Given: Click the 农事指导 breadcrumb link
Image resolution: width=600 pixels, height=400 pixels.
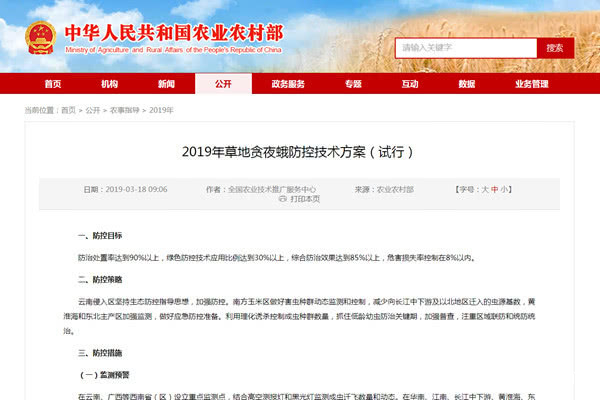Looking at the screenshot, I should (x=125, y=110).
